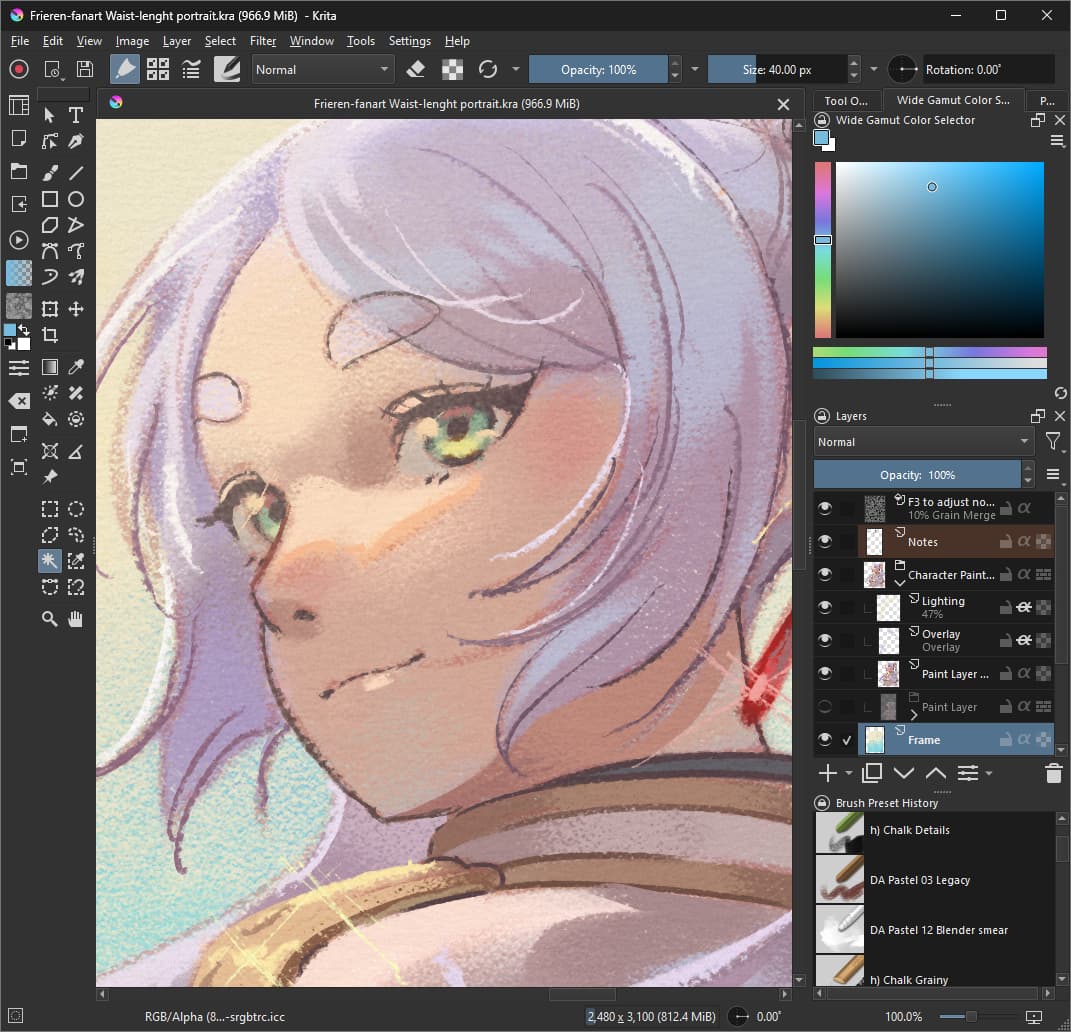The image size is (1071, 1032).
Task: Choose DA Pastel 03 Legacy preset
Action: click(x=920, y=880)
